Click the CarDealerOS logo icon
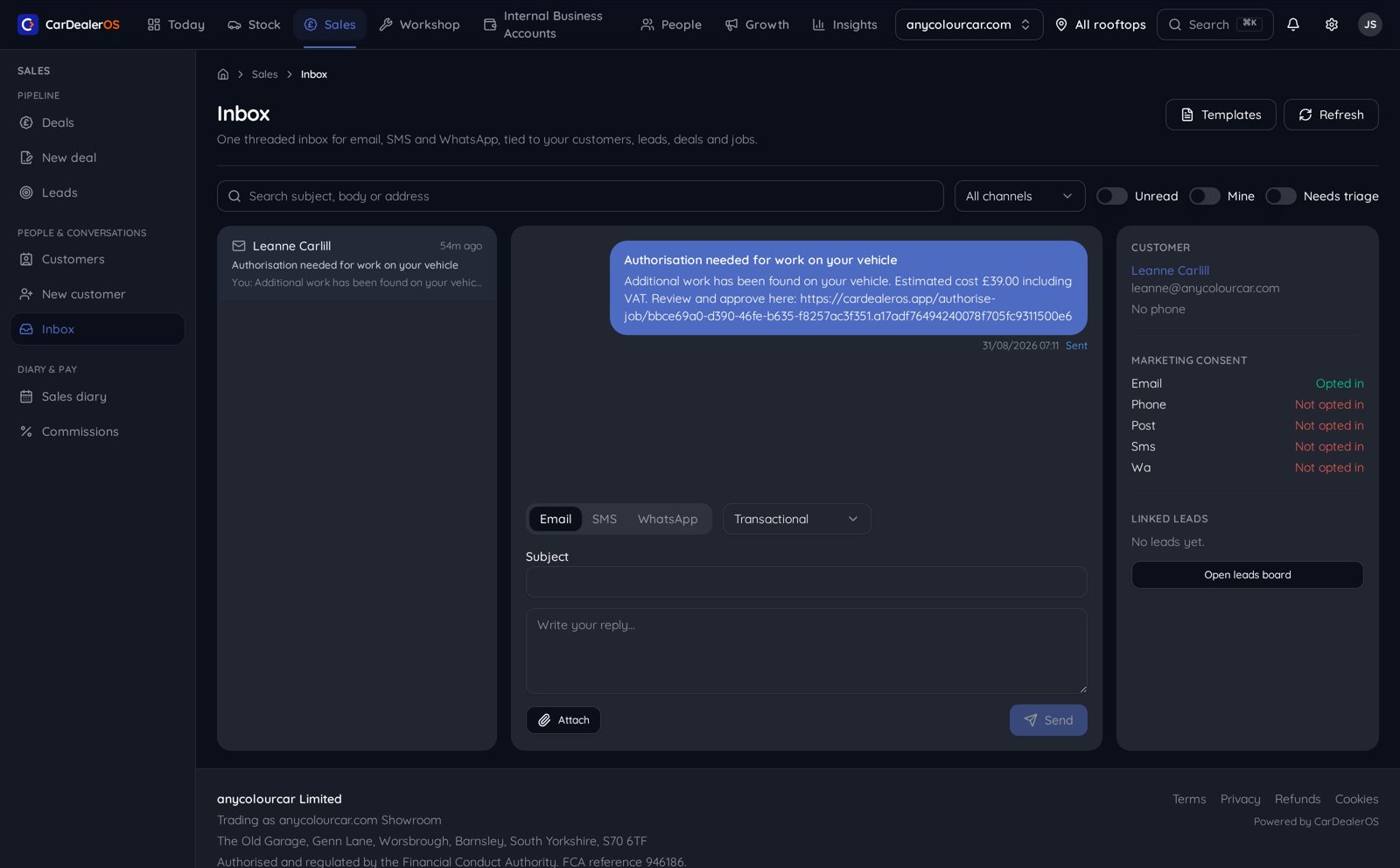1400x868 pixels. pyautogui.click(x=28, y=24)
